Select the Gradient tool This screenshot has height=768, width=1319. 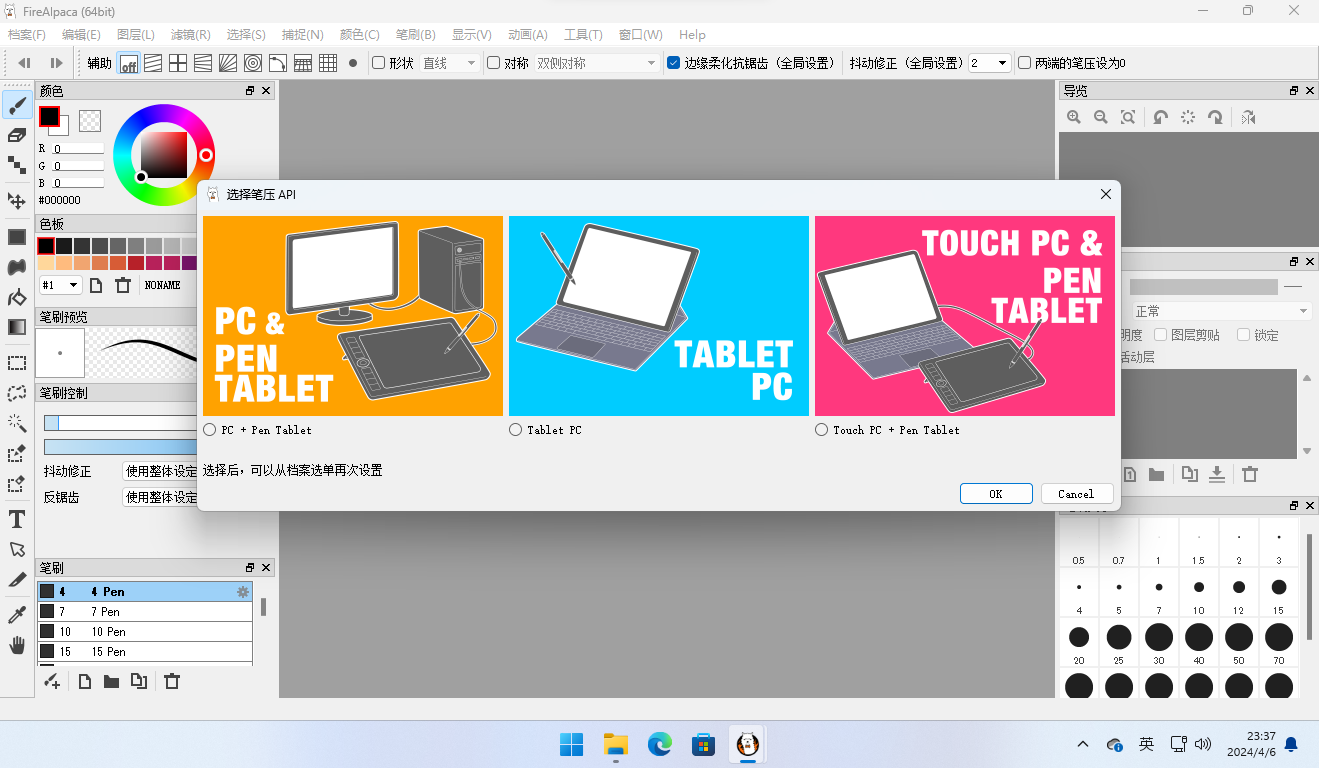pyautogui.click(x=17, y=327)
